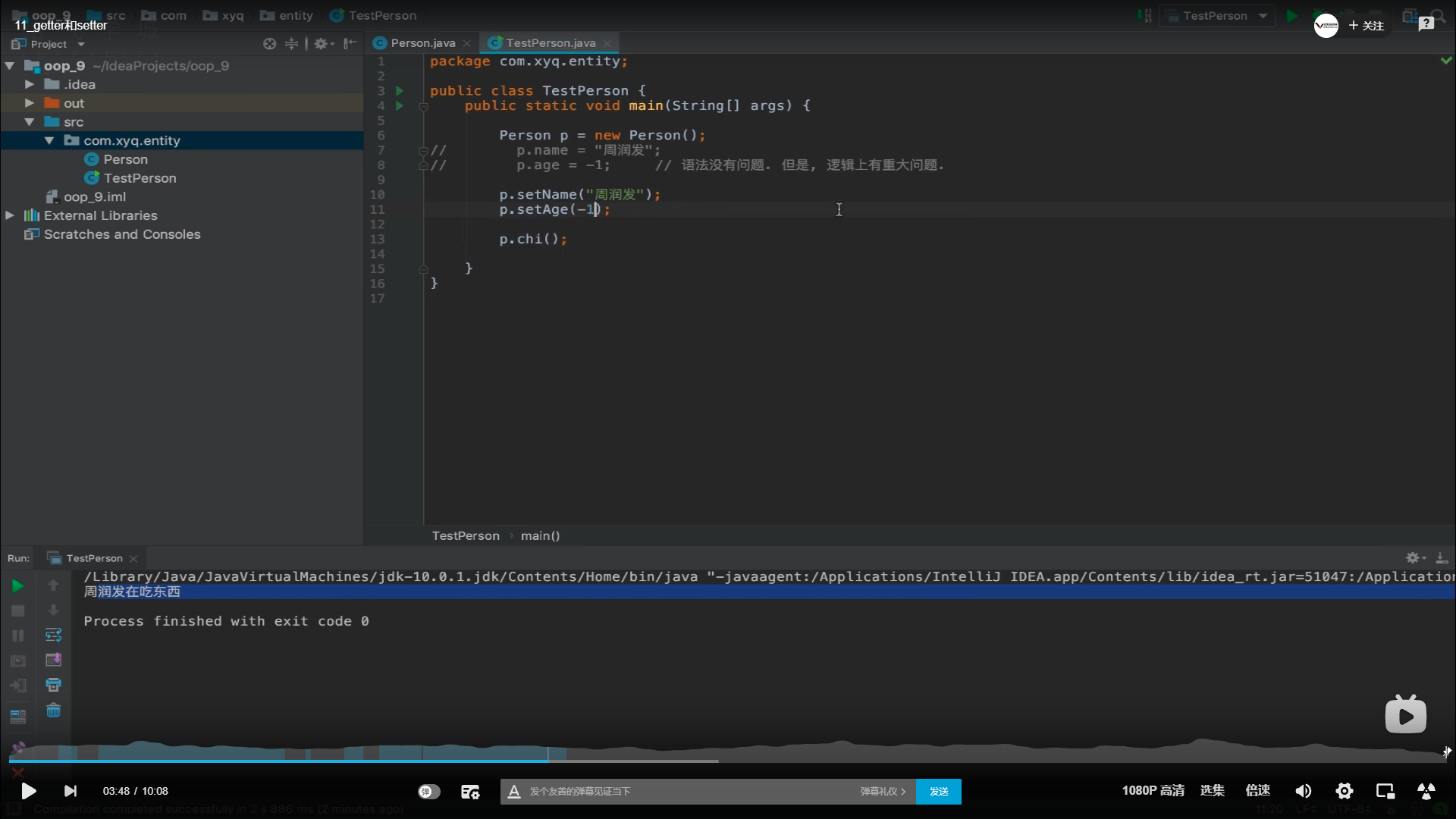Click the green rerun icon in Run panel
Screen dimensions: 1456x819
pos(17,585)
